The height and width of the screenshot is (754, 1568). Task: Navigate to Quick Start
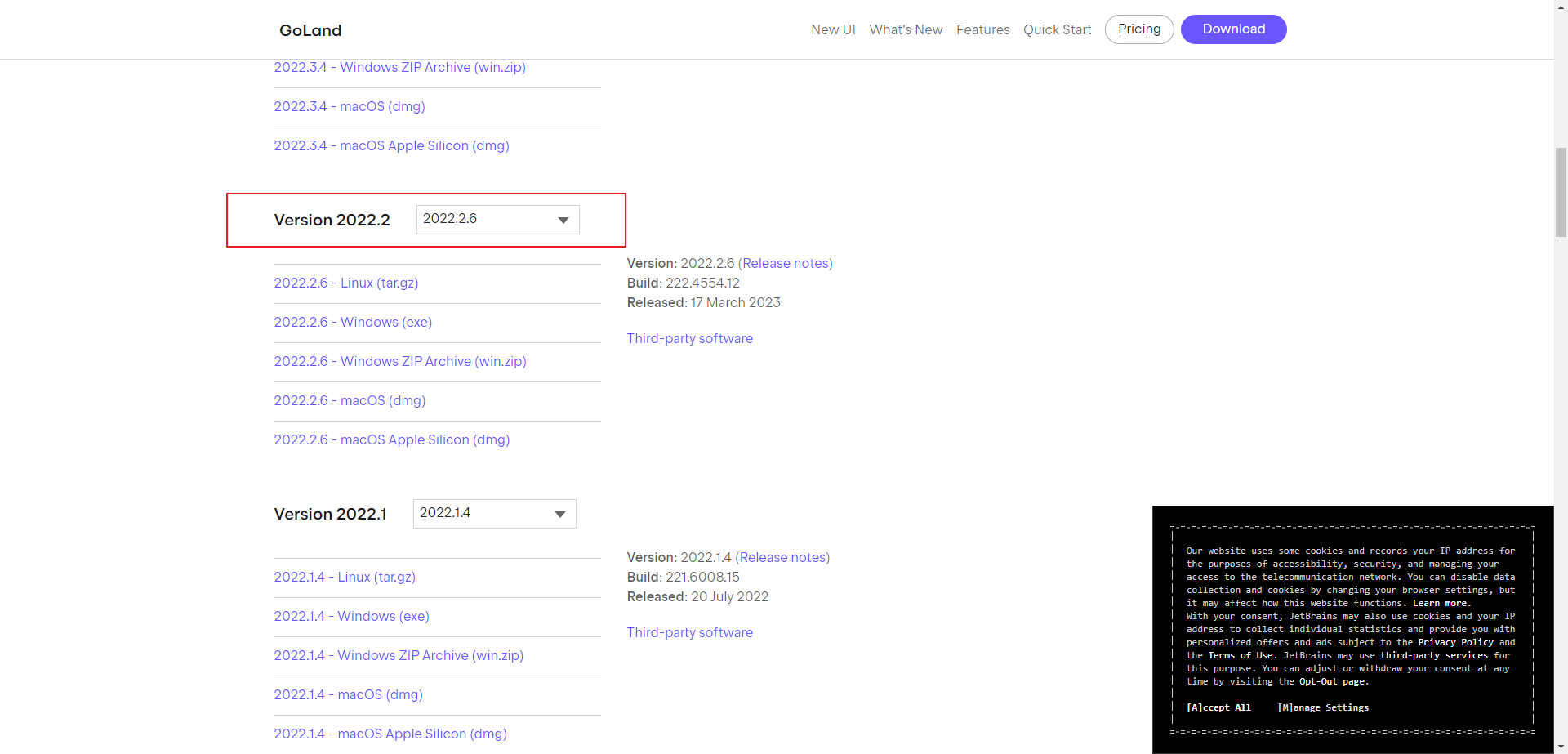pyautogui.click(x=1057, y=29)
